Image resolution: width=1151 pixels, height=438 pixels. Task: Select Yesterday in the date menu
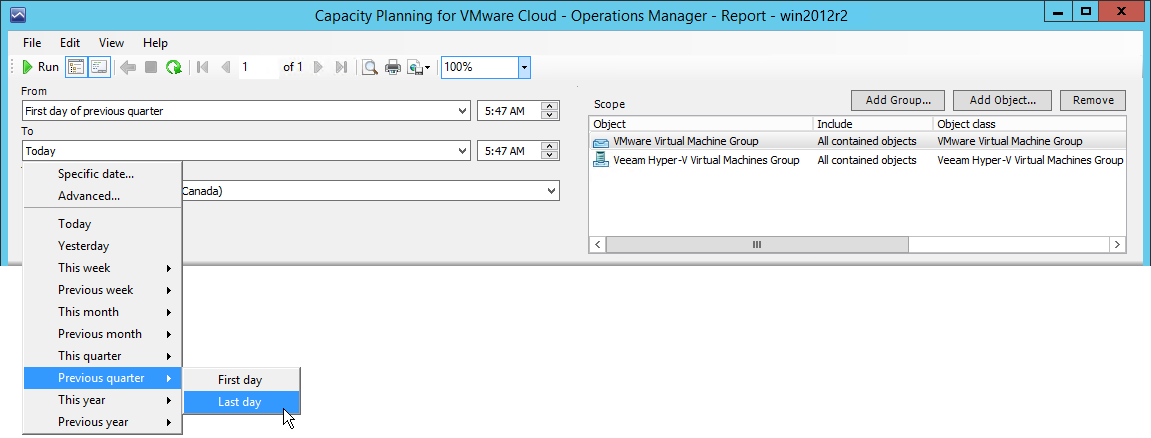103,246
